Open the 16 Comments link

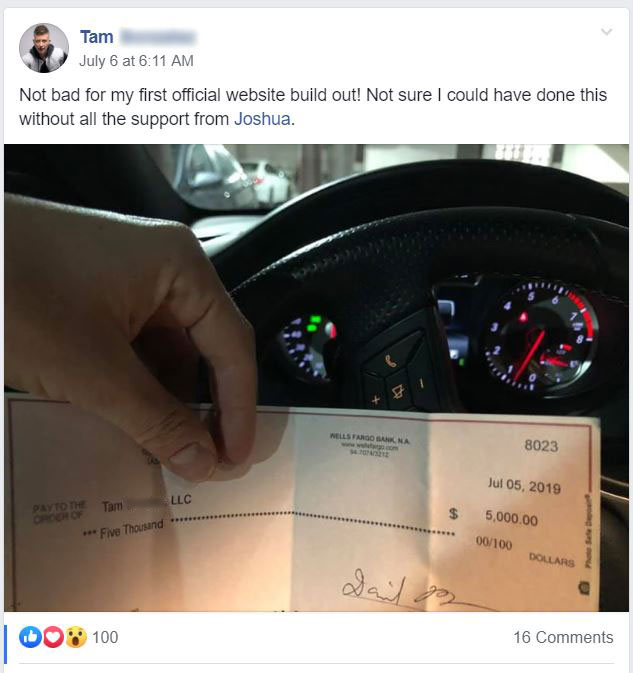coord(563,637)
